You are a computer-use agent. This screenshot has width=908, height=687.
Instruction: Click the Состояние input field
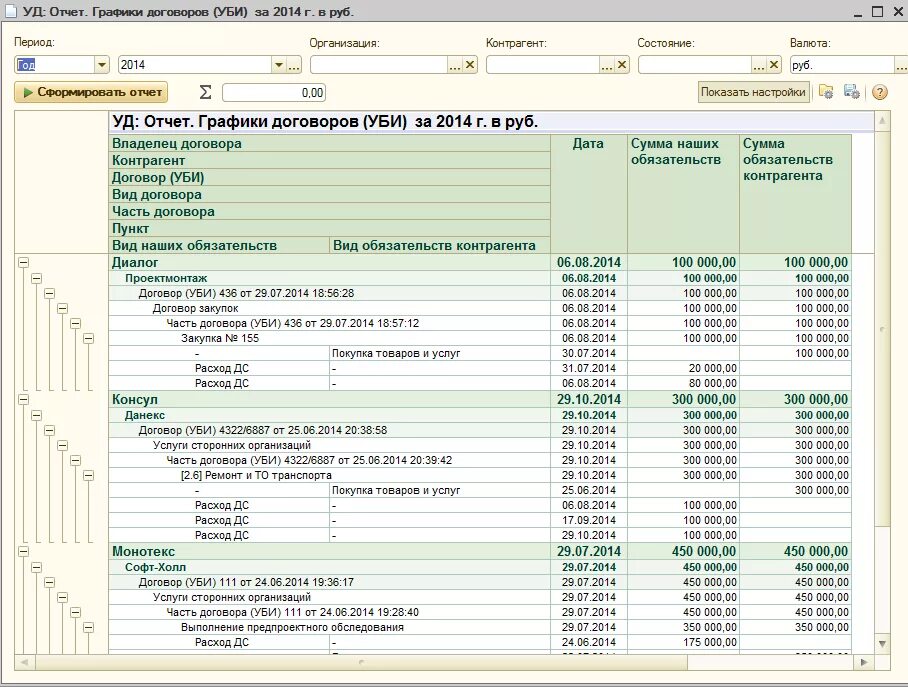pyautogui.click(x=695, y=65)
